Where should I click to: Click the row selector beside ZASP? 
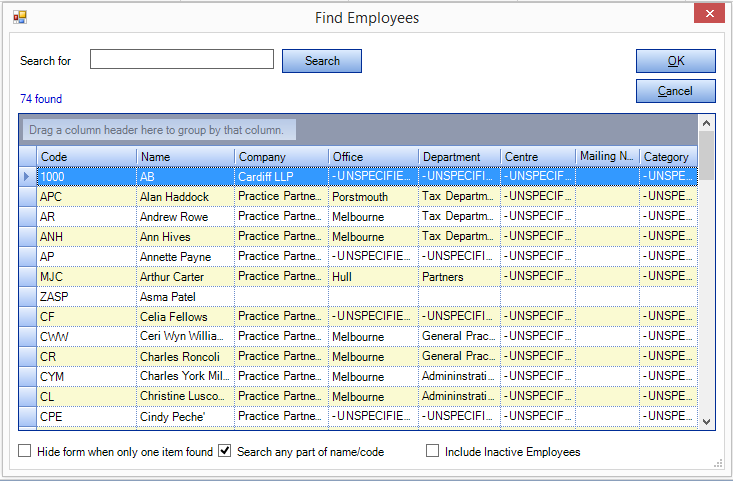[x=28, y=297]
